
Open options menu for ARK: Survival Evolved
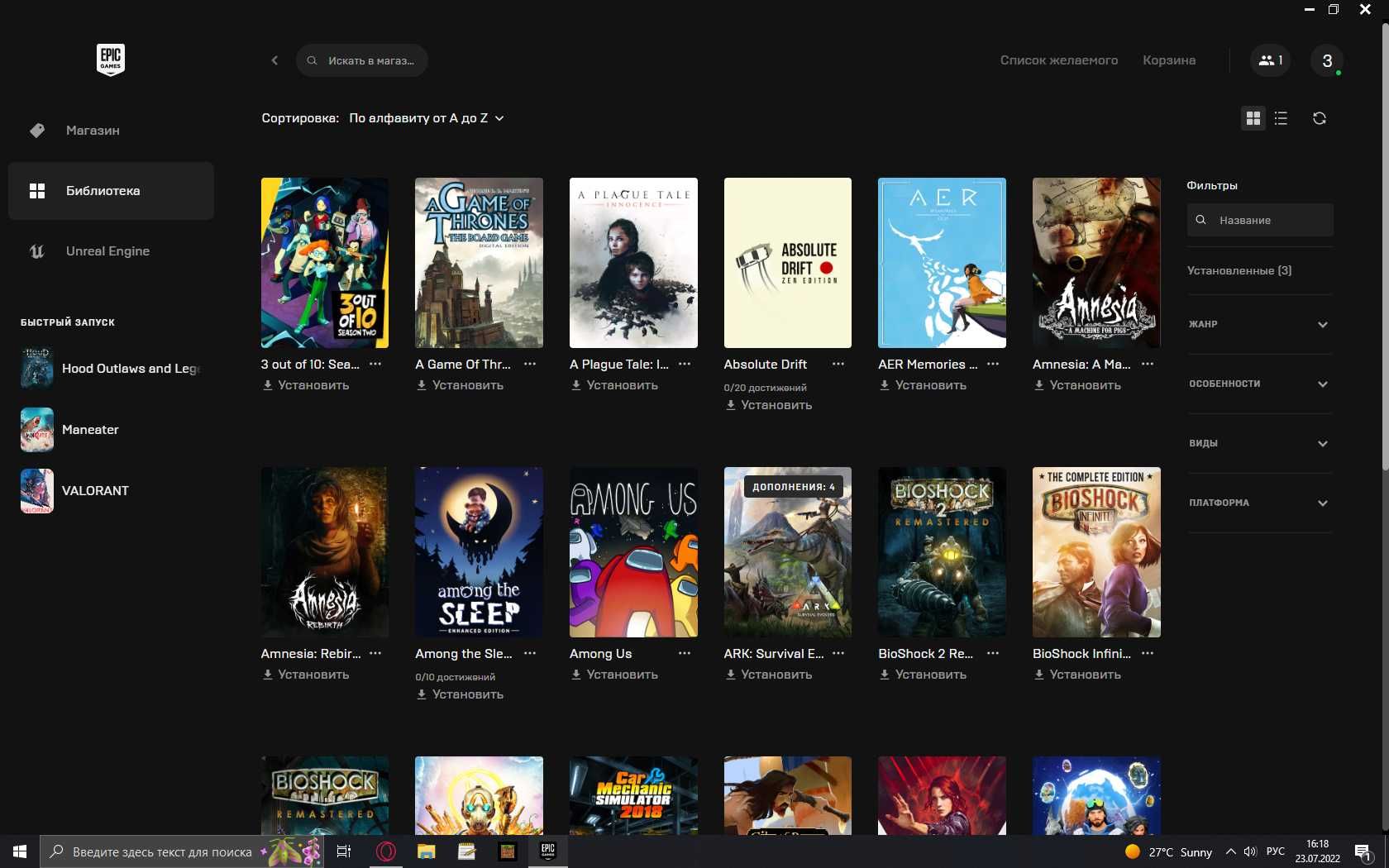(x=838, y=653)
